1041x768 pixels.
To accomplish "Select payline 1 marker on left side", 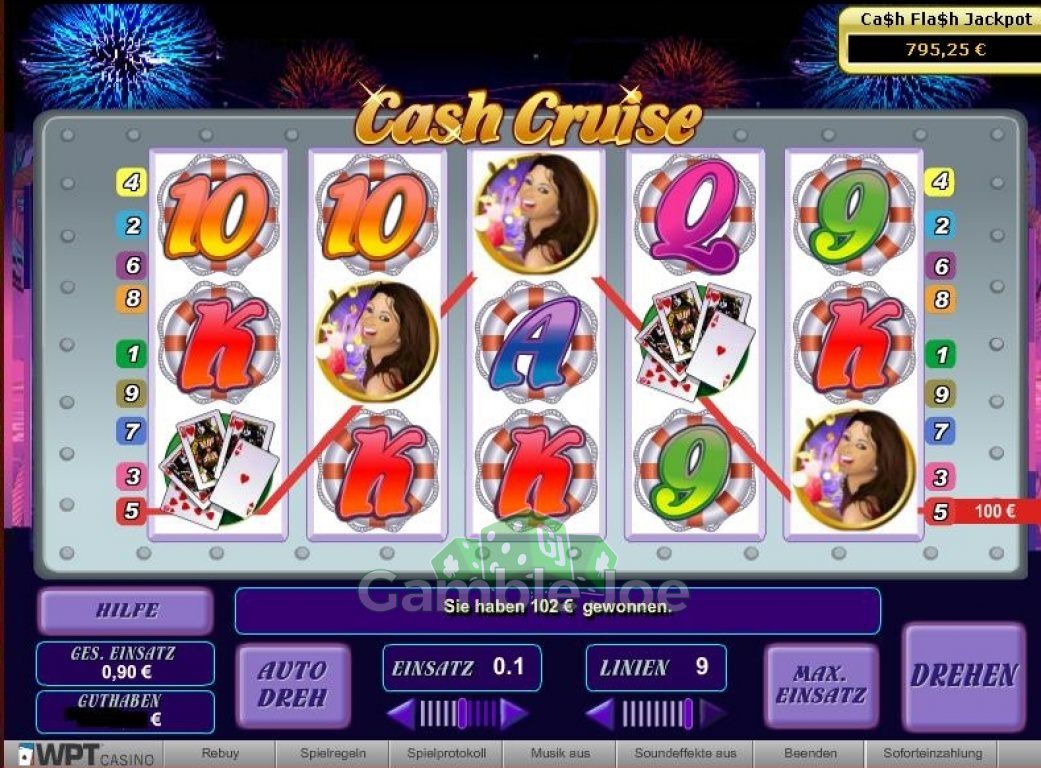I will click(x=131, y=353).
